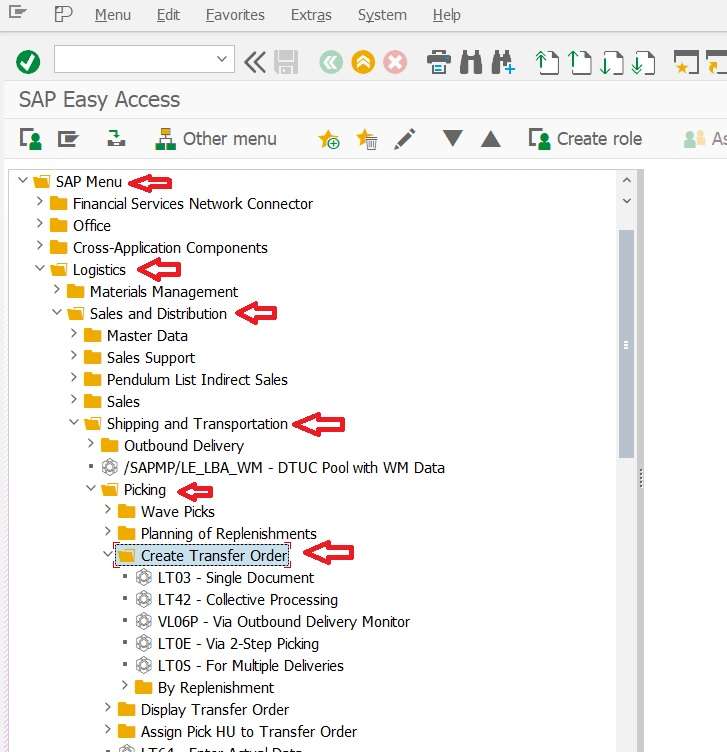The width and height of the screenshot is (727, 752).
Task: Click the Move Favorites Down triangle
Action: tap(453, 138)
